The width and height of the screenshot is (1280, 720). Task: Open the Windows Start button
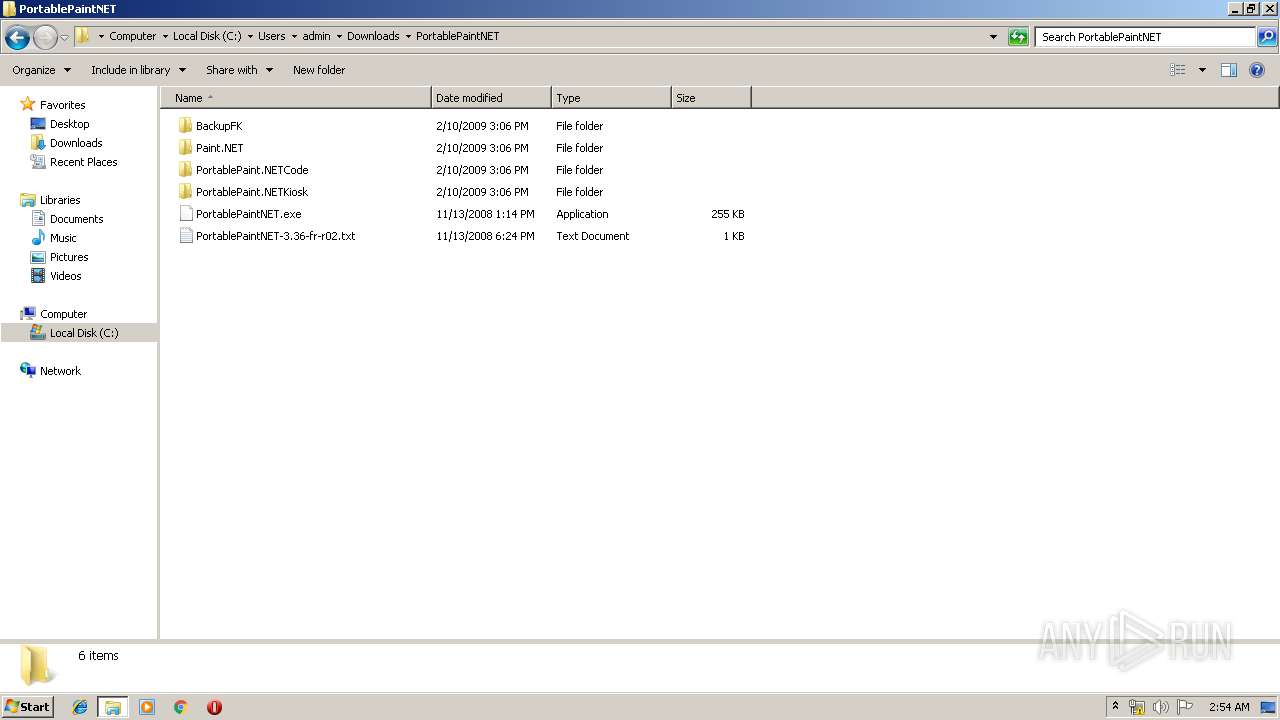click(28, 706)
